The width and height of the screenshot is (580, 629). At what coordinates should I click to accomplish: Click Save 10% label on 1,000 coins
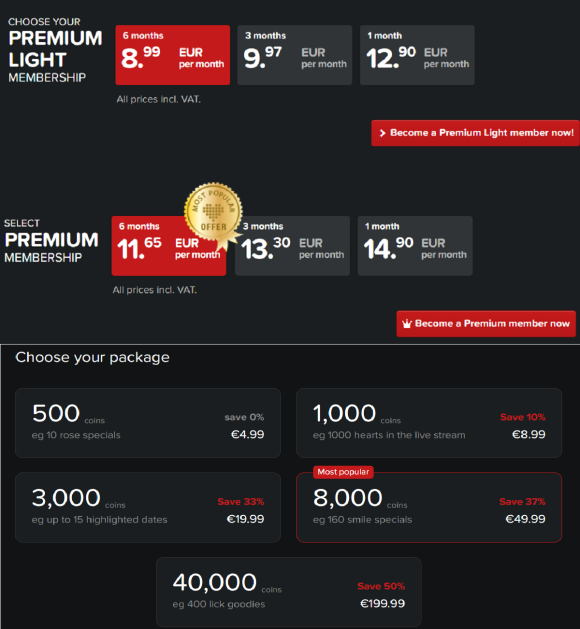(523, 417)
